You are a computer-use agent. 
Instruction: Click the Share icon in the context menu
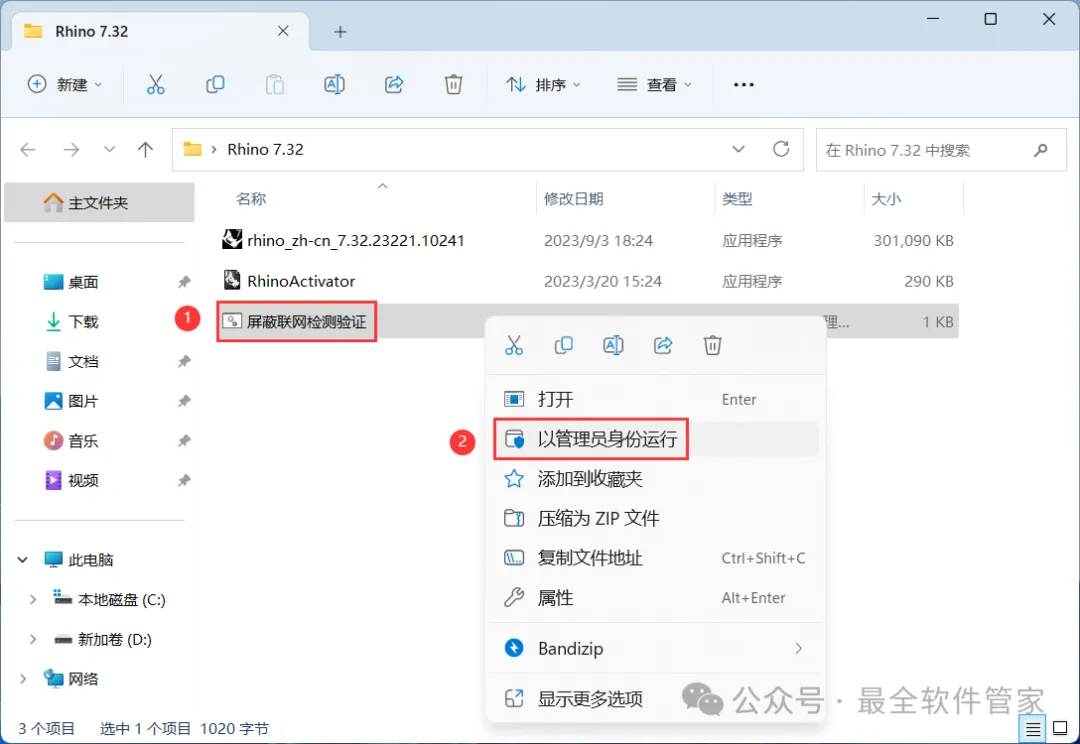tap(663, 345)
